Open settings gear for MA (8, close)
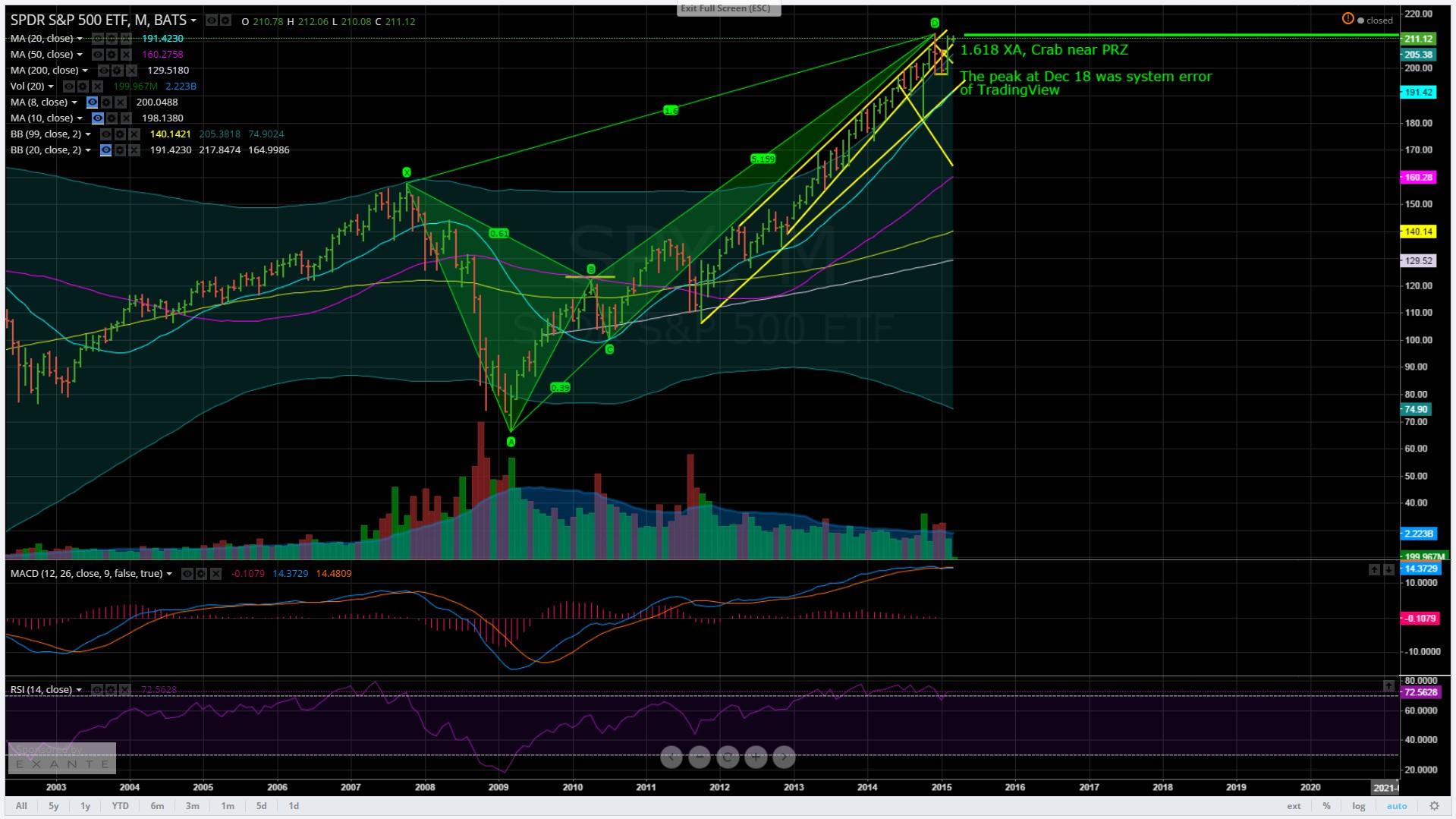The image size is (1456, 819). click(x=106, y=102)
